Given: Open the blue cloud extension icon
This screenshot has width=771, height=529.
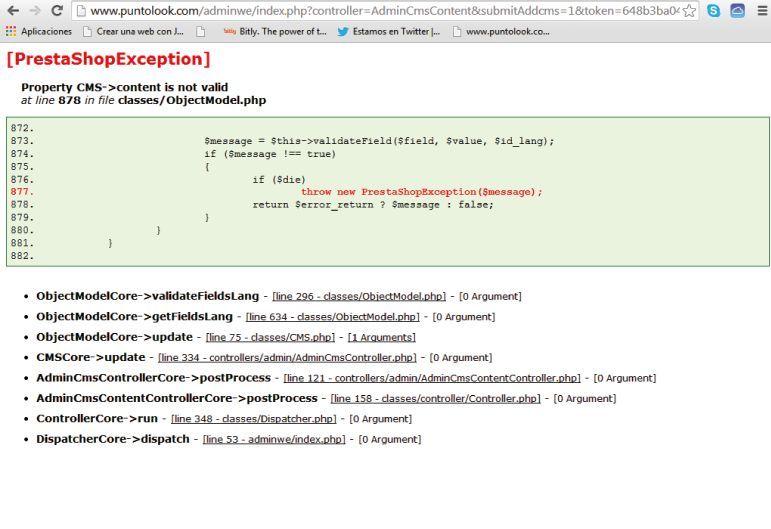Looking at the screenshot, I should pyautogui.click(x=737, y=10).
